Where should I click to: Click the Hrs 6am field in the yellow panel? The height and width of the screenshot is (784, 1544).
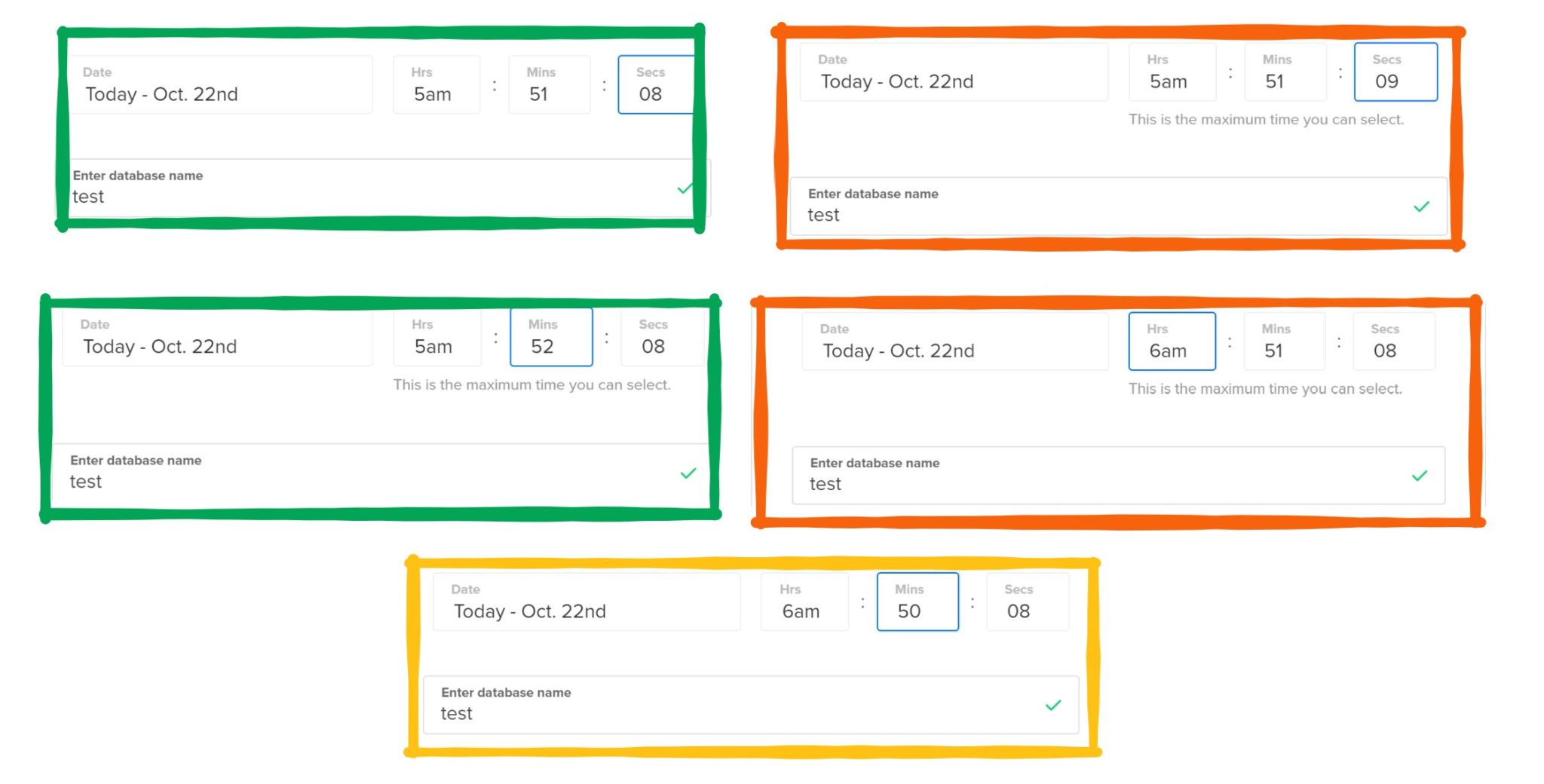804,602
